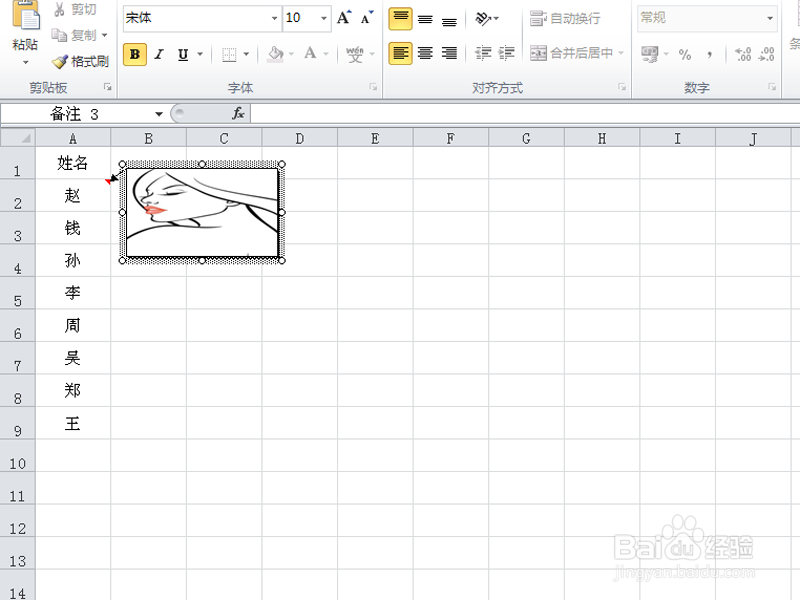Toggle Wrap Text (自动换行)

[565, 19]
